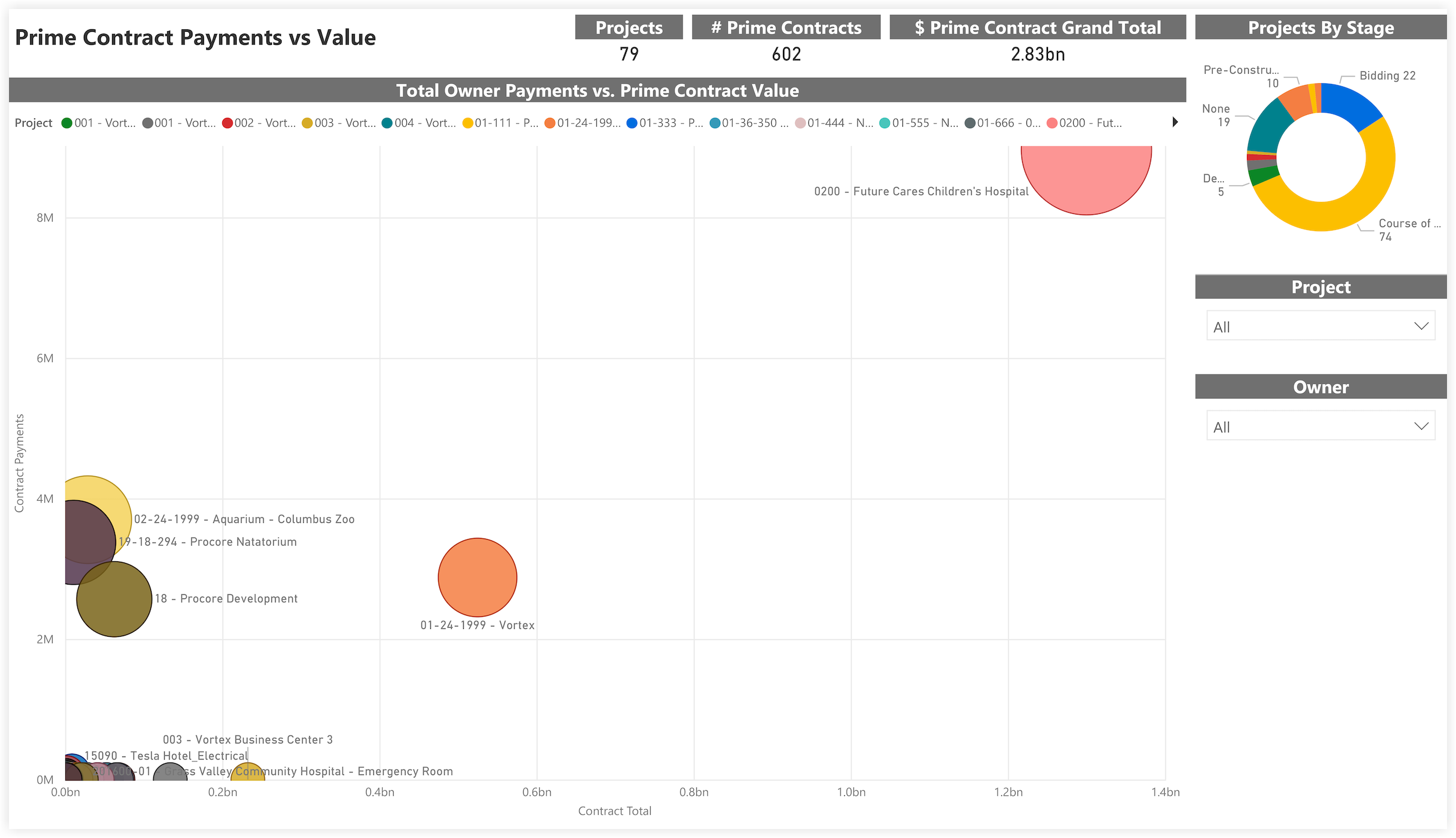Click the 15090 - Tesla Hotel_Electrical label

(166, 756)
